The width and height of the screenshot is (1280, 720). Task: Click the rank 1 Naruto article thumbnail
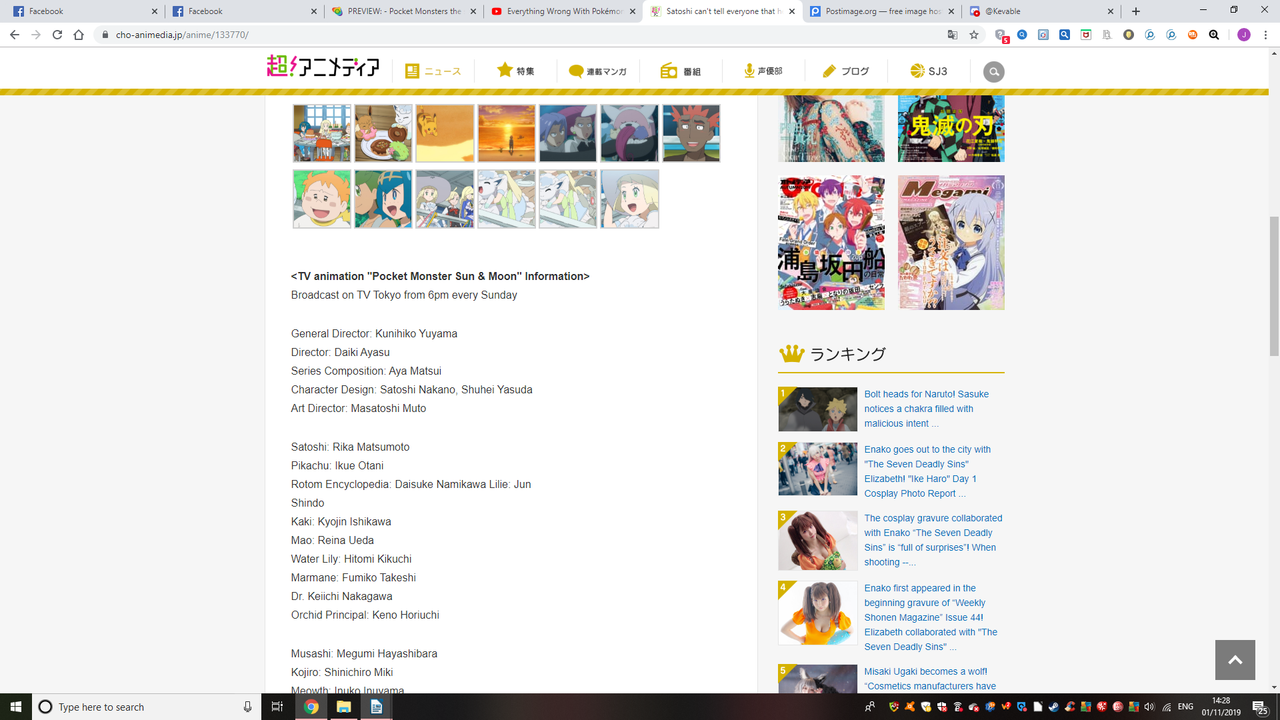click(818, 409)
